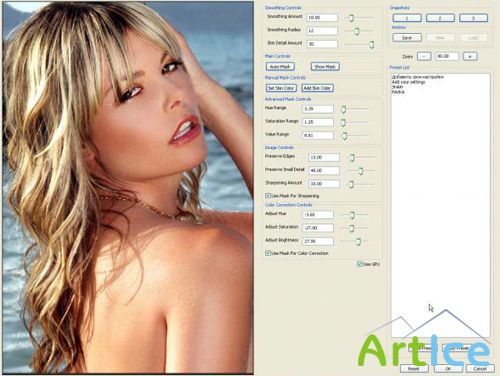Select the third preset list entry
This screenshot has height=376, width=500.
click(x=397, y=87)
